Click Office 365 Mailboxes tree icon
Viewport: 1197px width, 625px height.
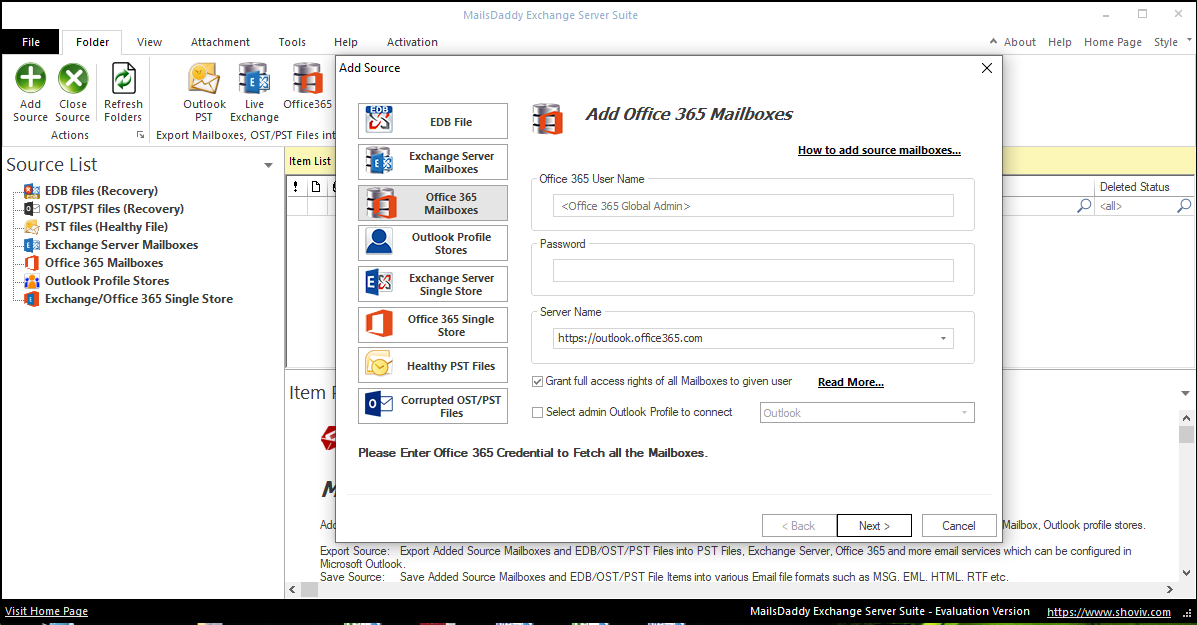point(31,263)
